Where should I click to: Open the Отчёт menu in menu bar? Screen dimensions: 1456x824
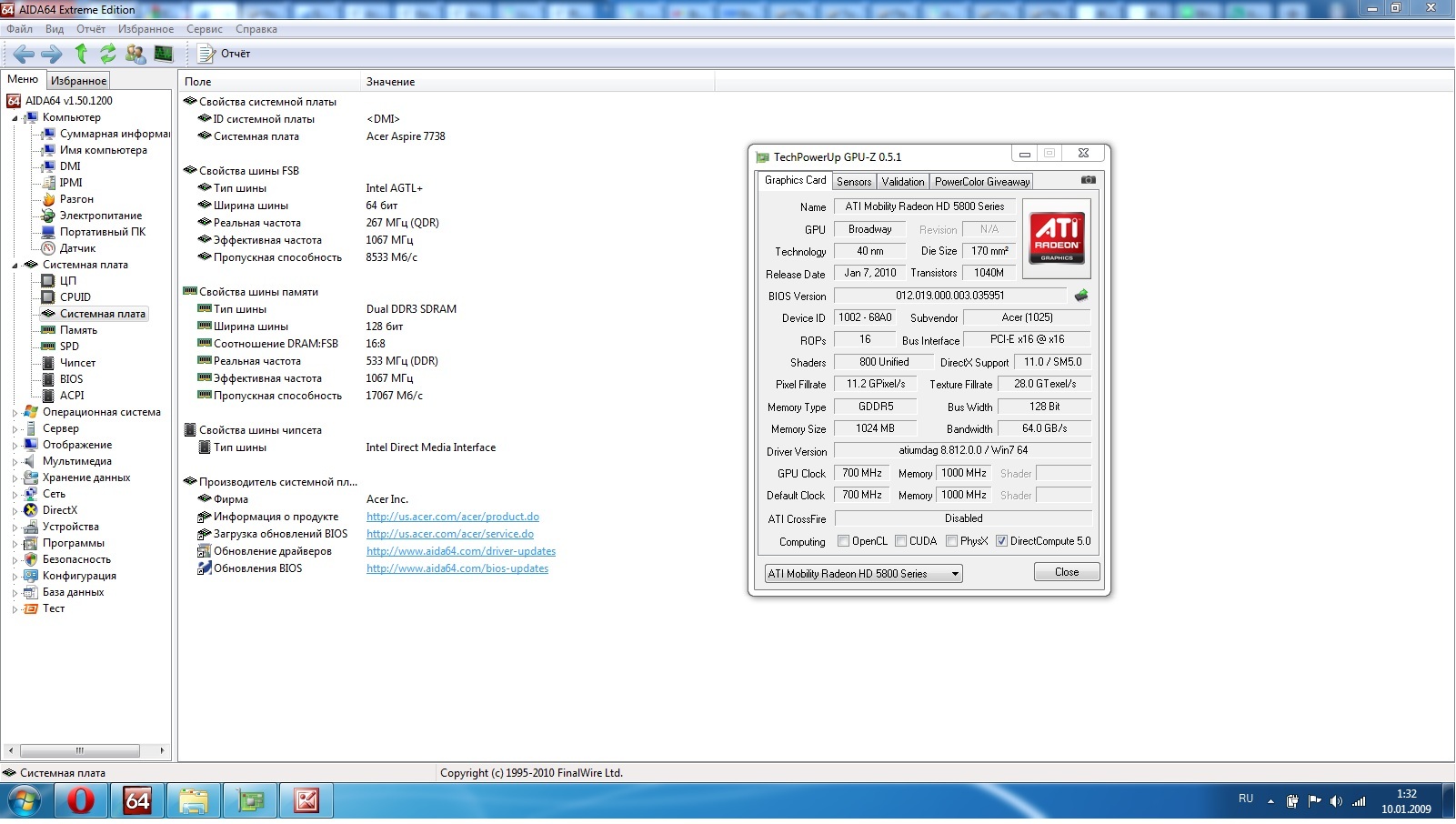click(91, 29)
